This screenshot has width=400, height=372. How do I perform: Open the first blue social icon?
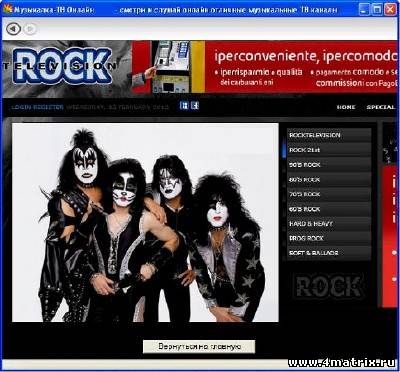pos(184,106)
